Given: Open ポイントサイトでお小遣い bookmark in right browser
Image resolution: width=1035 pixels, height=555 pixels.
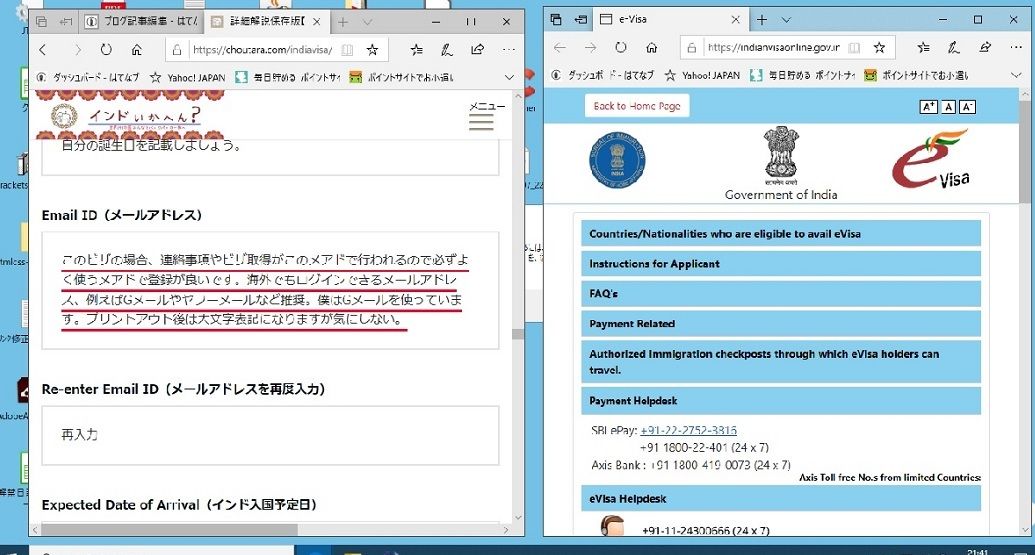Looking at the screenshot, I should [x=916, y=75].
